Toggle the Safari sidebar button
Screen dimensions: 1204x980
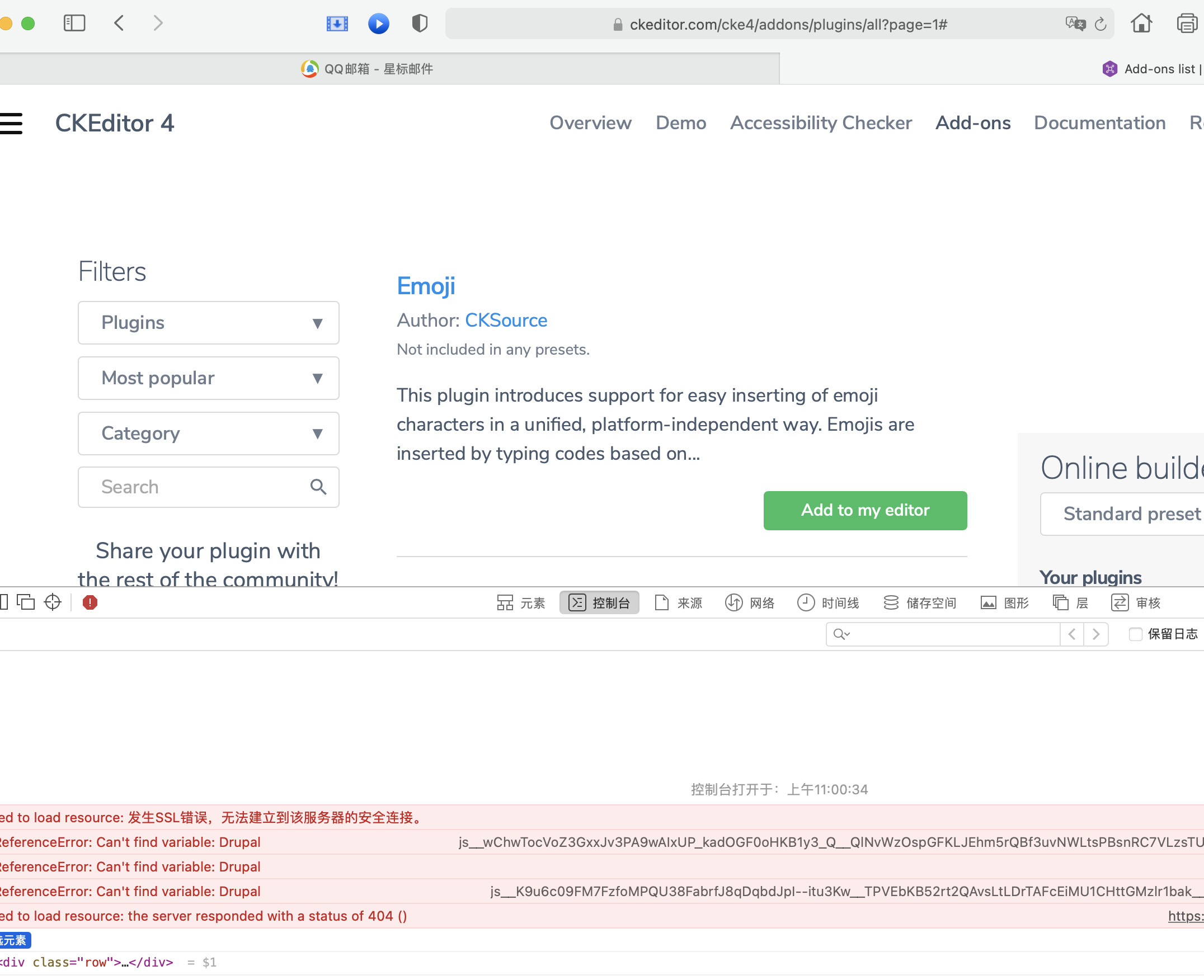pos(74,23)
